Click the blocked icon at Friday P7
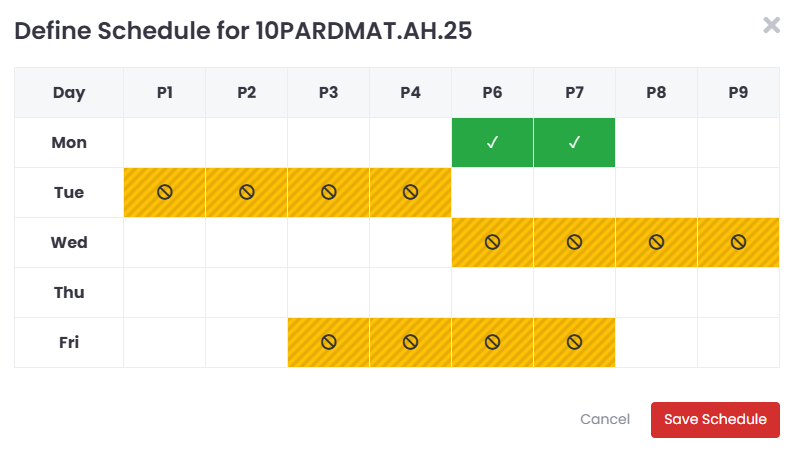Viewport: 794px width, 452px height. [574, 343]
